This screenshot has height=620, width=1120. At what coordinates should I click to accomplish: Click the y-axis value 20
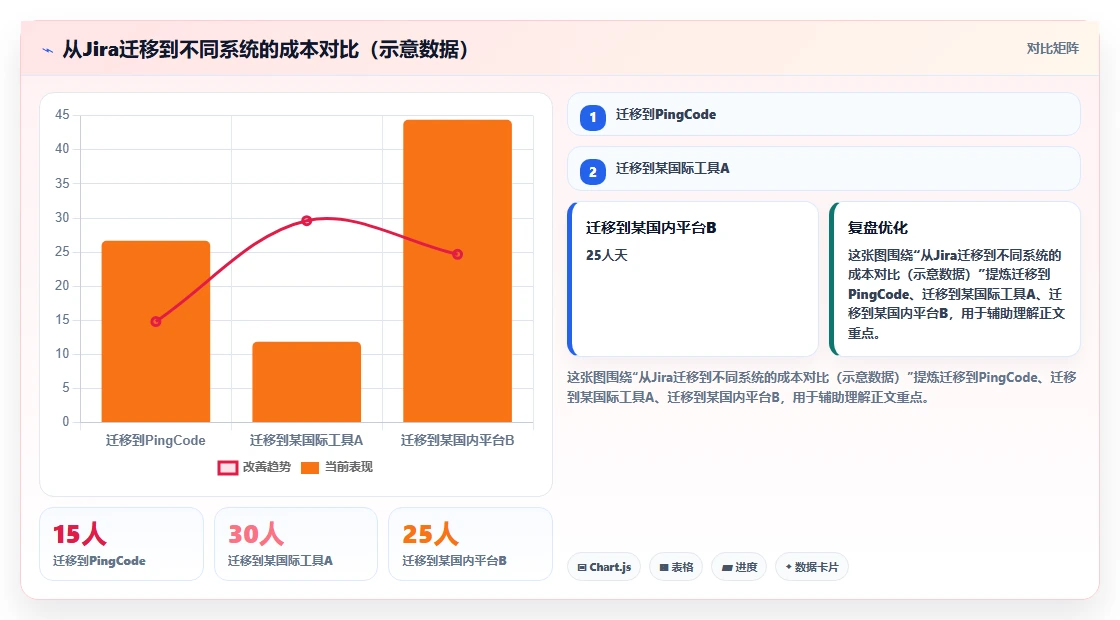click(x=62, y=285)
